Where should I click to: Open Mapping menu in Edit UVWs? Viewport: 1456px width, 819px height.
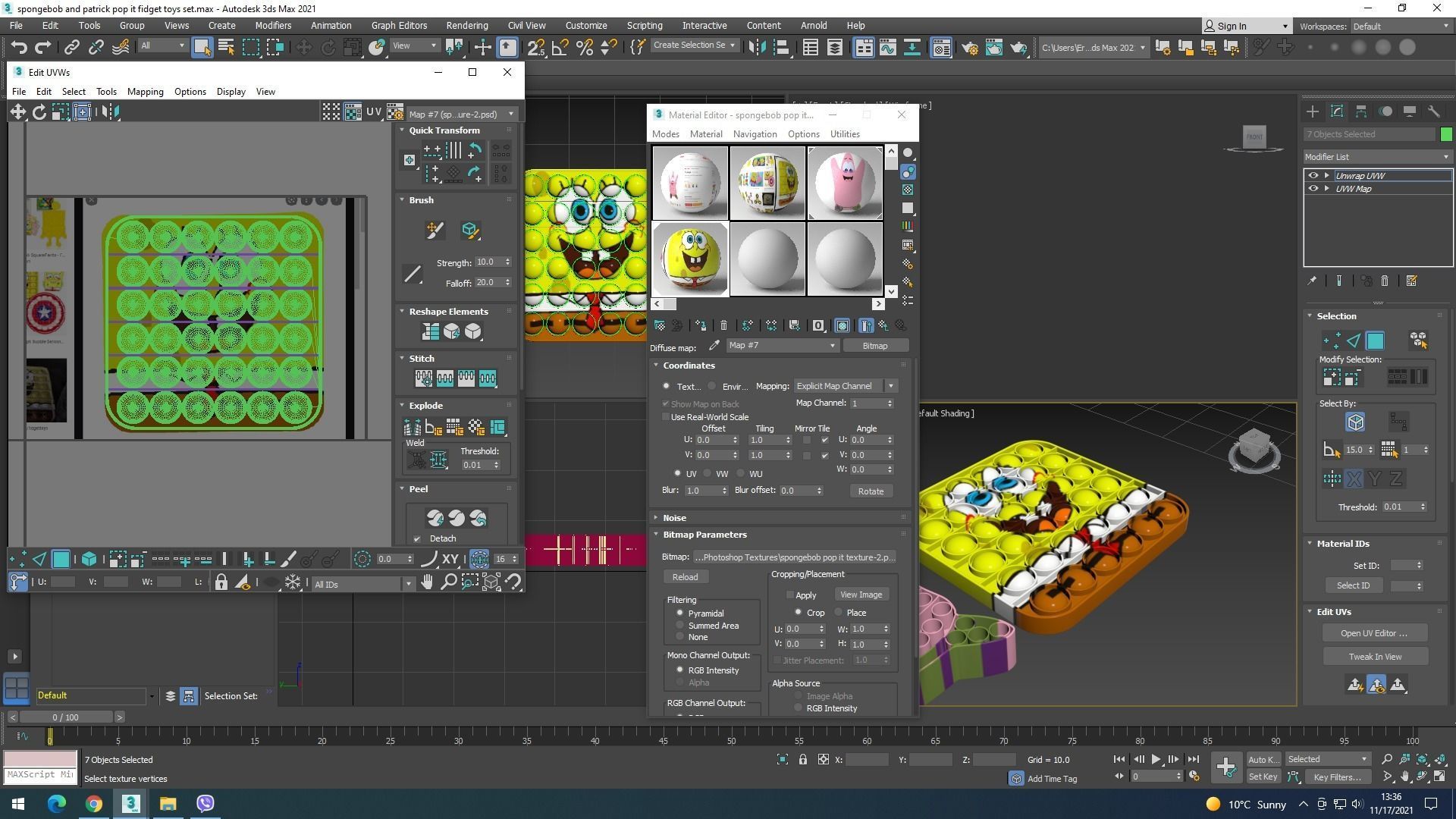click(145, 91)
